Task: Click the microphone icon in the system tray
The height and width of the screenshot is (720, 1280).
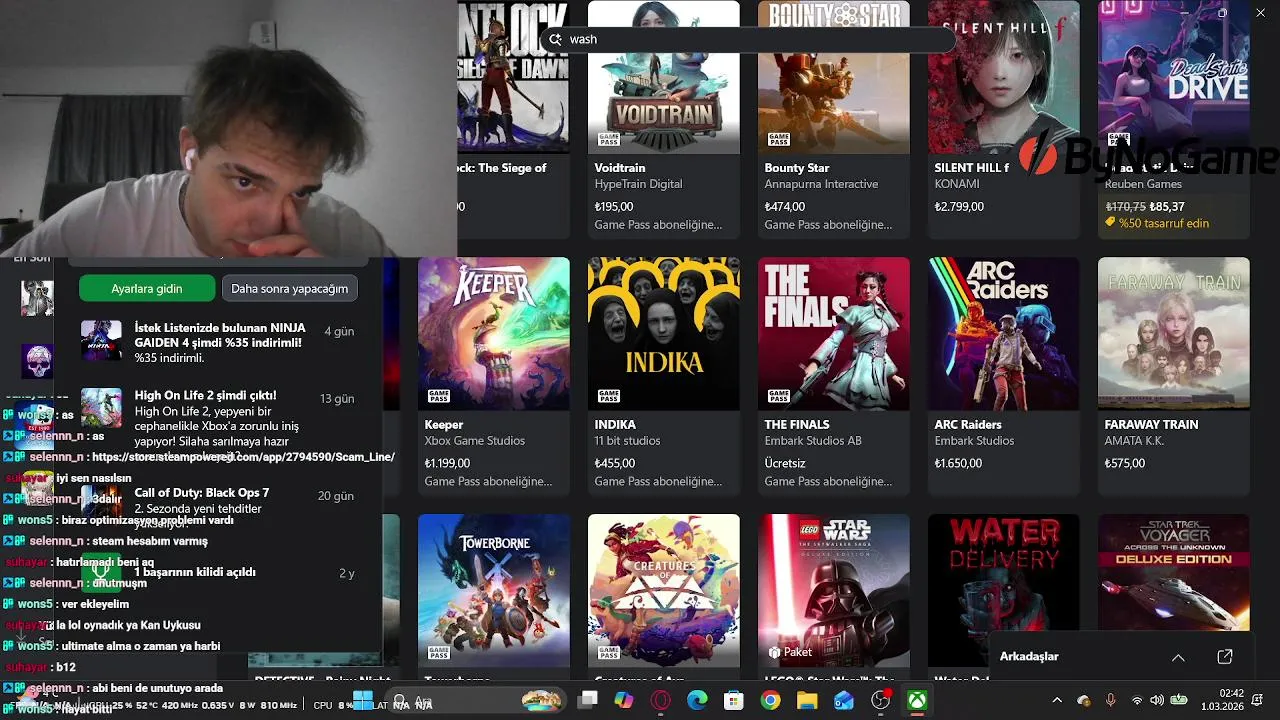Action: (x=1110, y=700)
